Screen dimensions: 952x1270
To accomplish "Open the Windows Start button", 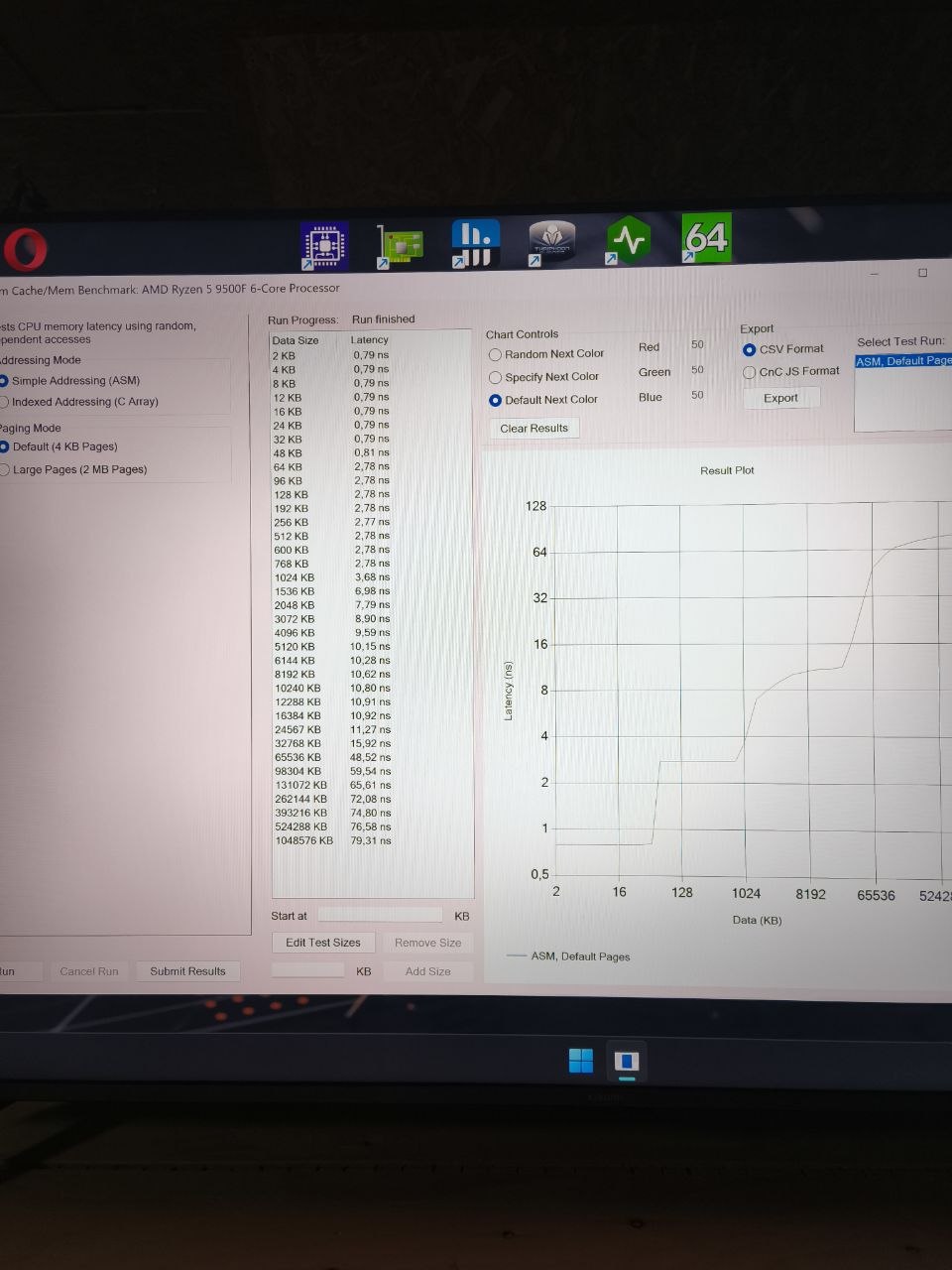I will click(x=581, y=1061).
